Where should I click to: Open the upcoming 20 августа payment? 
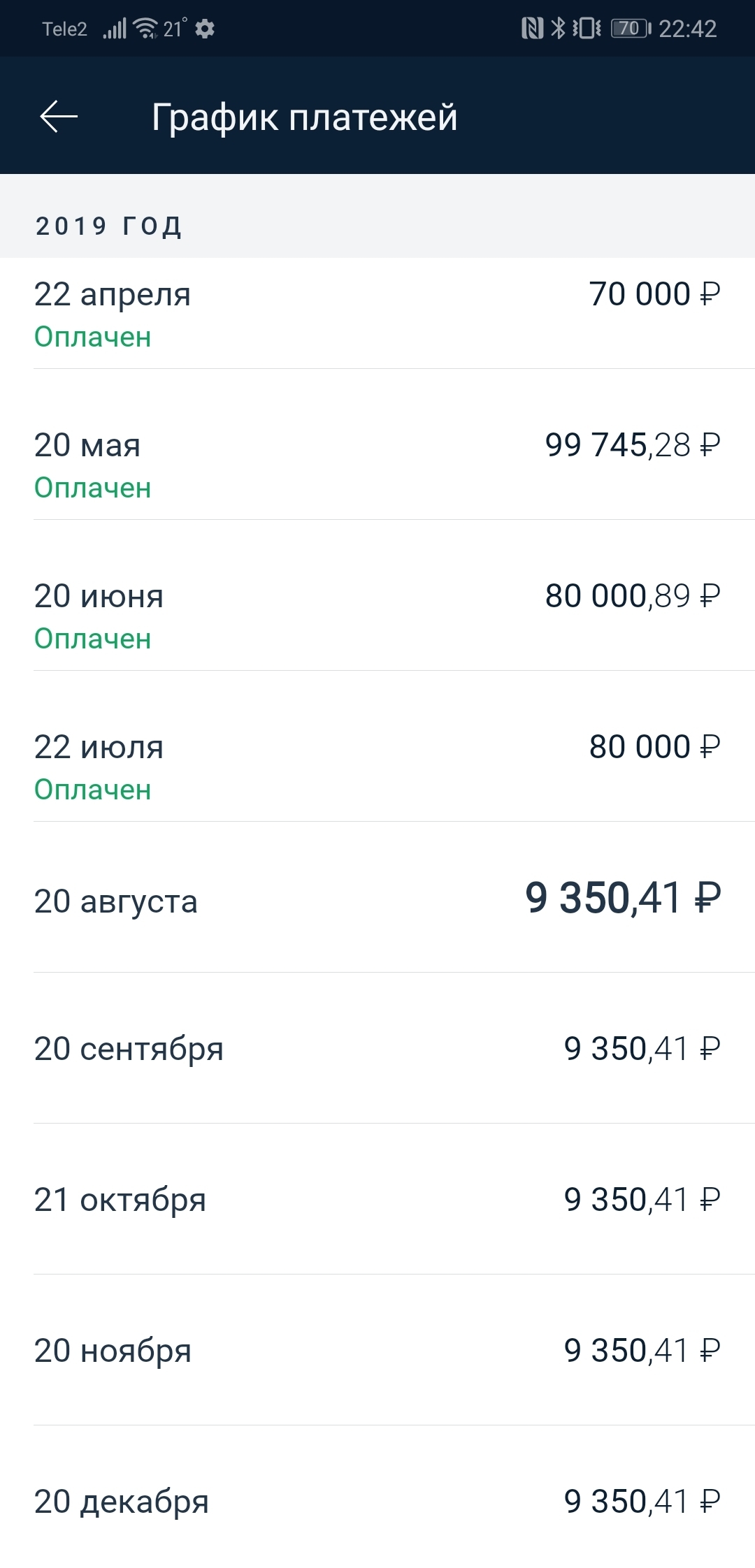(x=377, y=900)
